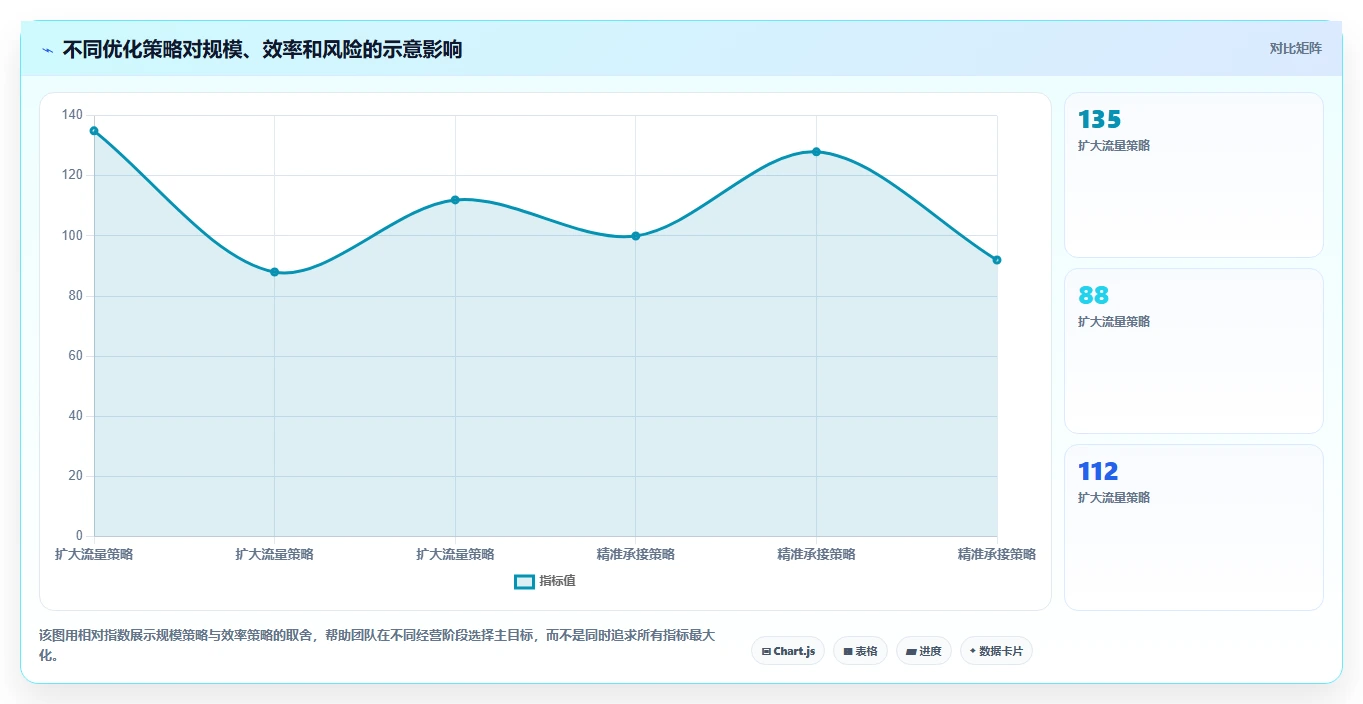This screenshot has width=1363, height=704.
Task: Click the Chart.js badge
Action: tap(788, 651)
